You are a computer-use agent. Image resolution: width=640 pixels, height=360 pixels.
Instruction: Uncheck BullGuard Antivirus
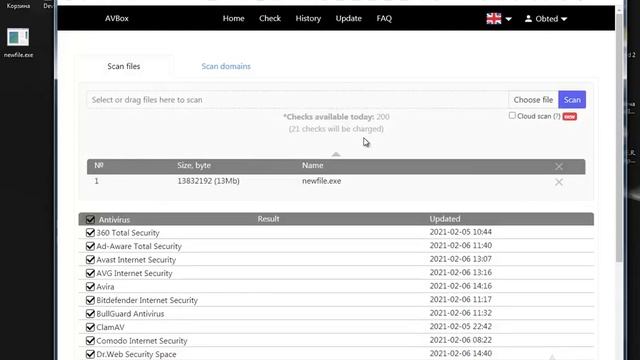[90, 313]
